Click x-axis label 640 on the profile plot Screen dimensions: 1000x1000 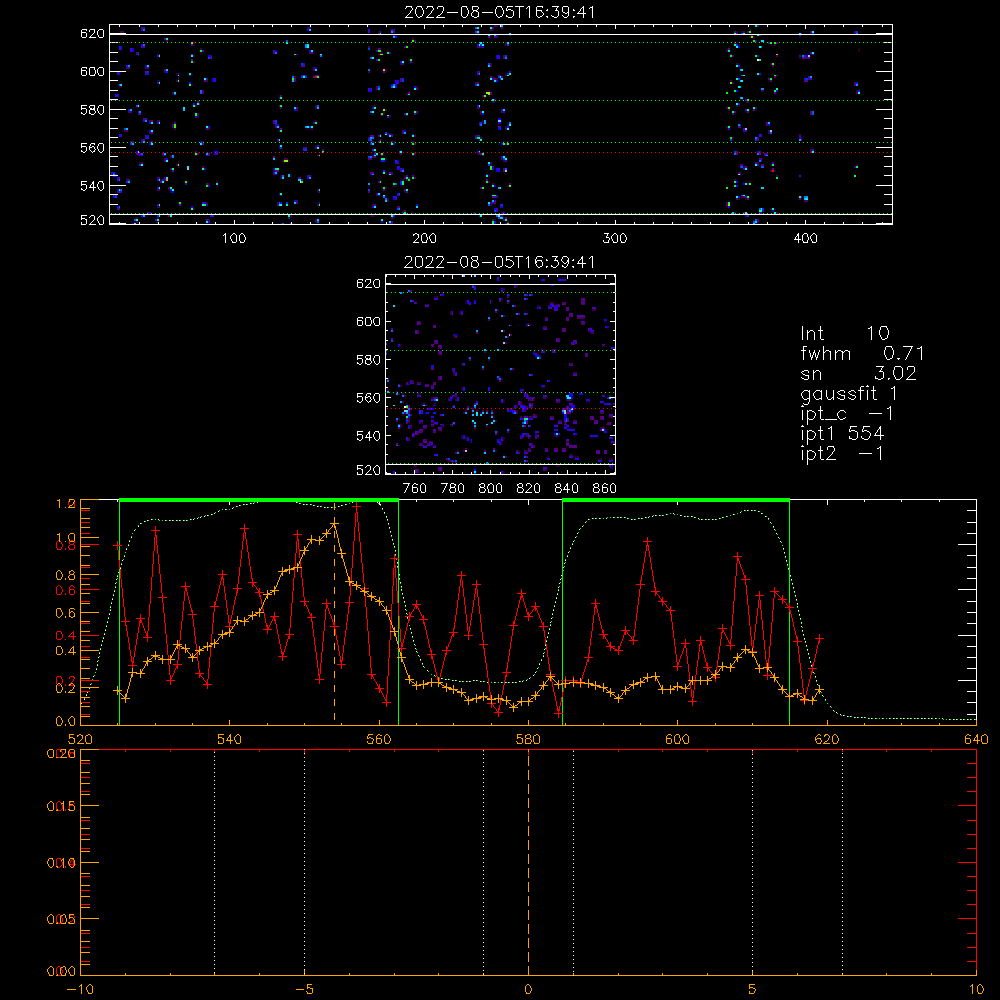point(976,739)
